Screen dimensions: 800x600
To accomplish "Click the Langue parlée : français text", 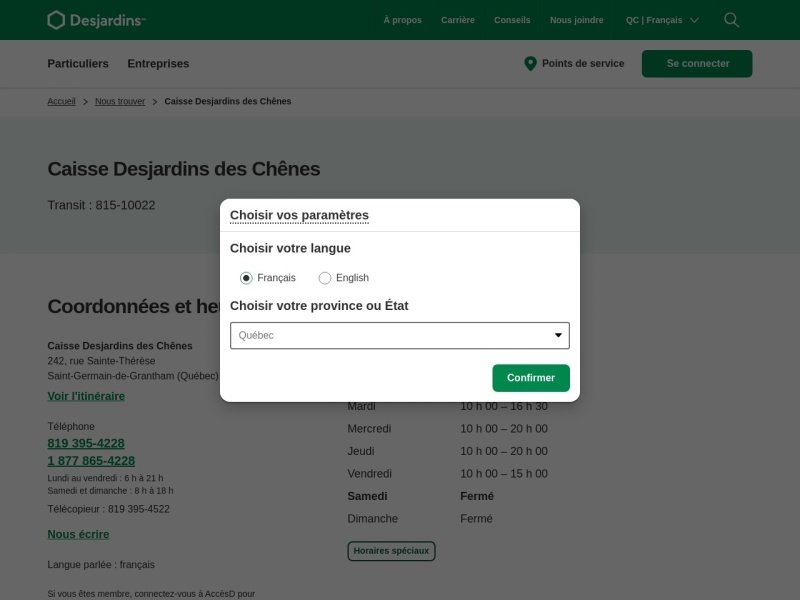I will coord(101,564).
